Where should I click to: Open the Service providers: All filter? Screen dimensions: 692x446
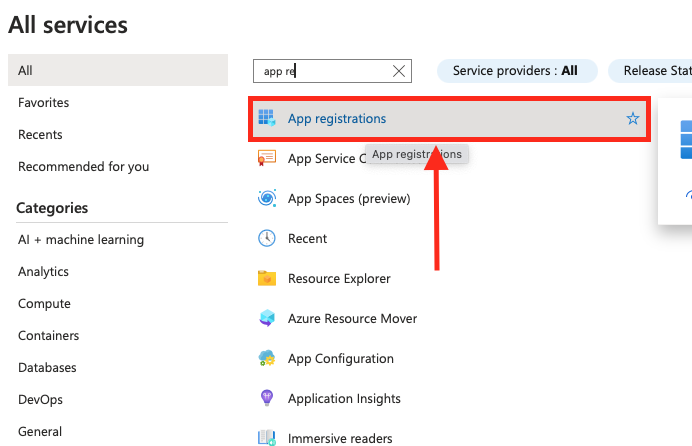(517, 71)
